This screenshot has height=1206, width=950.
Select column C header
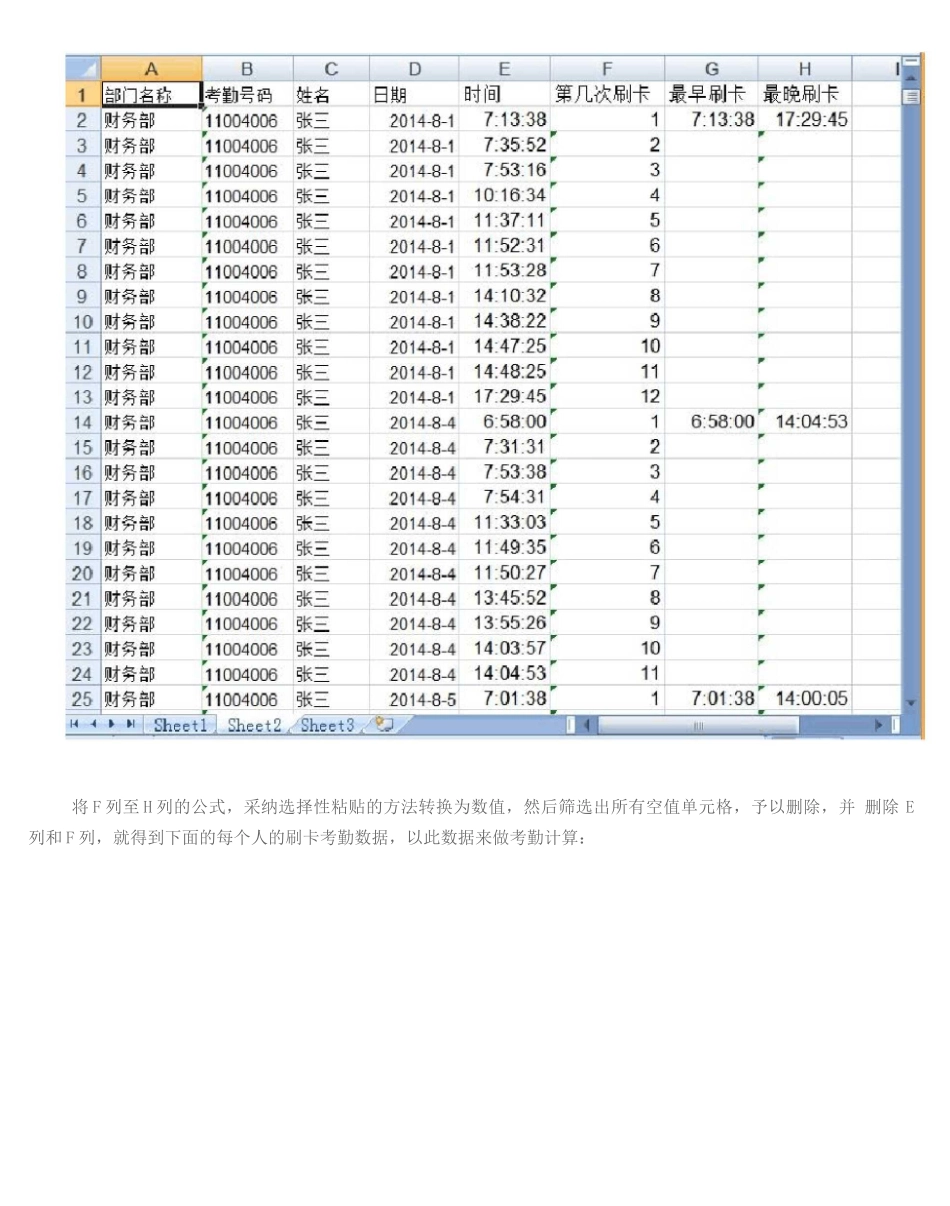point(331,69)
